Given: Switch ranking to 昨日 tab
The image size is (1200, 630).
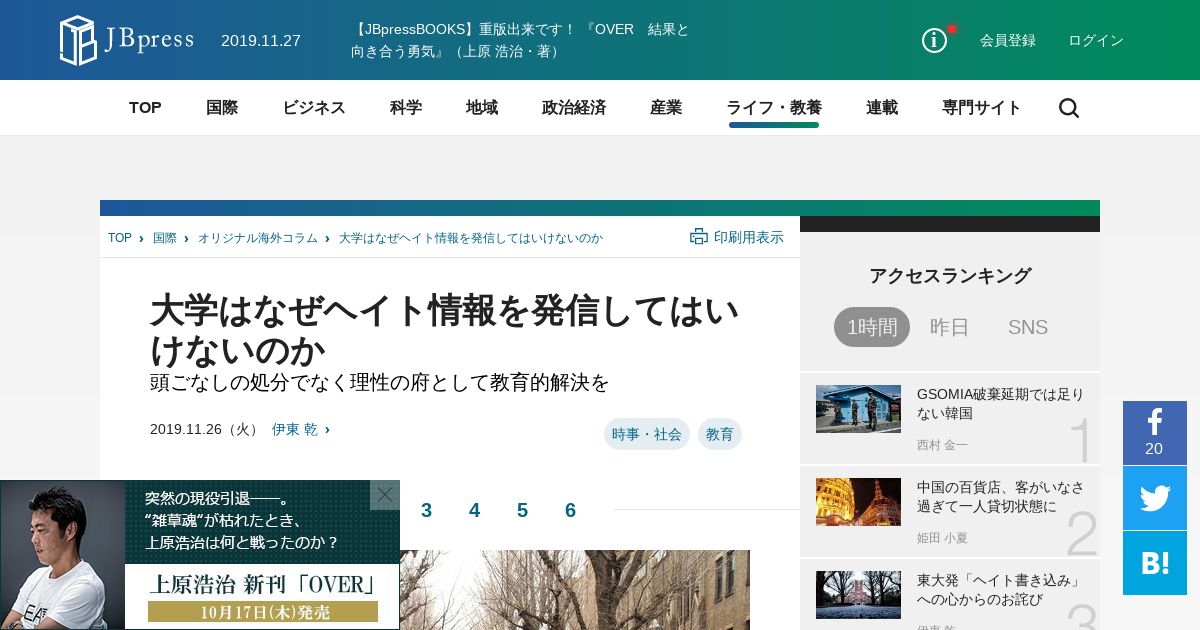Looking at the screenshot, I should [x=950, y=327].
